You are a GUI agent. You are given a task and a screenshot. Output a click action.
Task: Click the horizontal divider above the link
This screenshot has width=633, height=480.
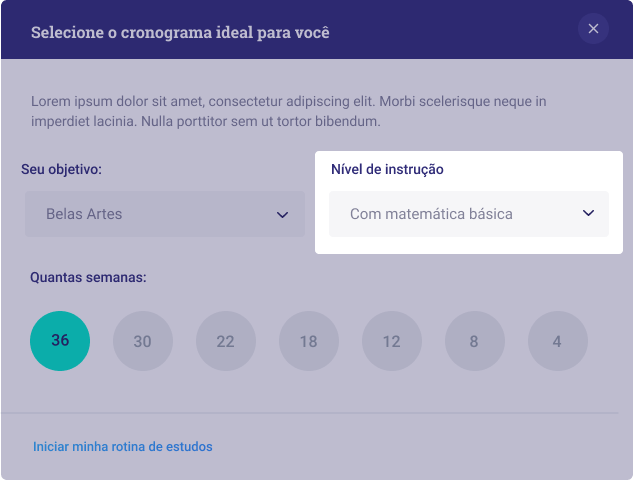coord(310,413)
